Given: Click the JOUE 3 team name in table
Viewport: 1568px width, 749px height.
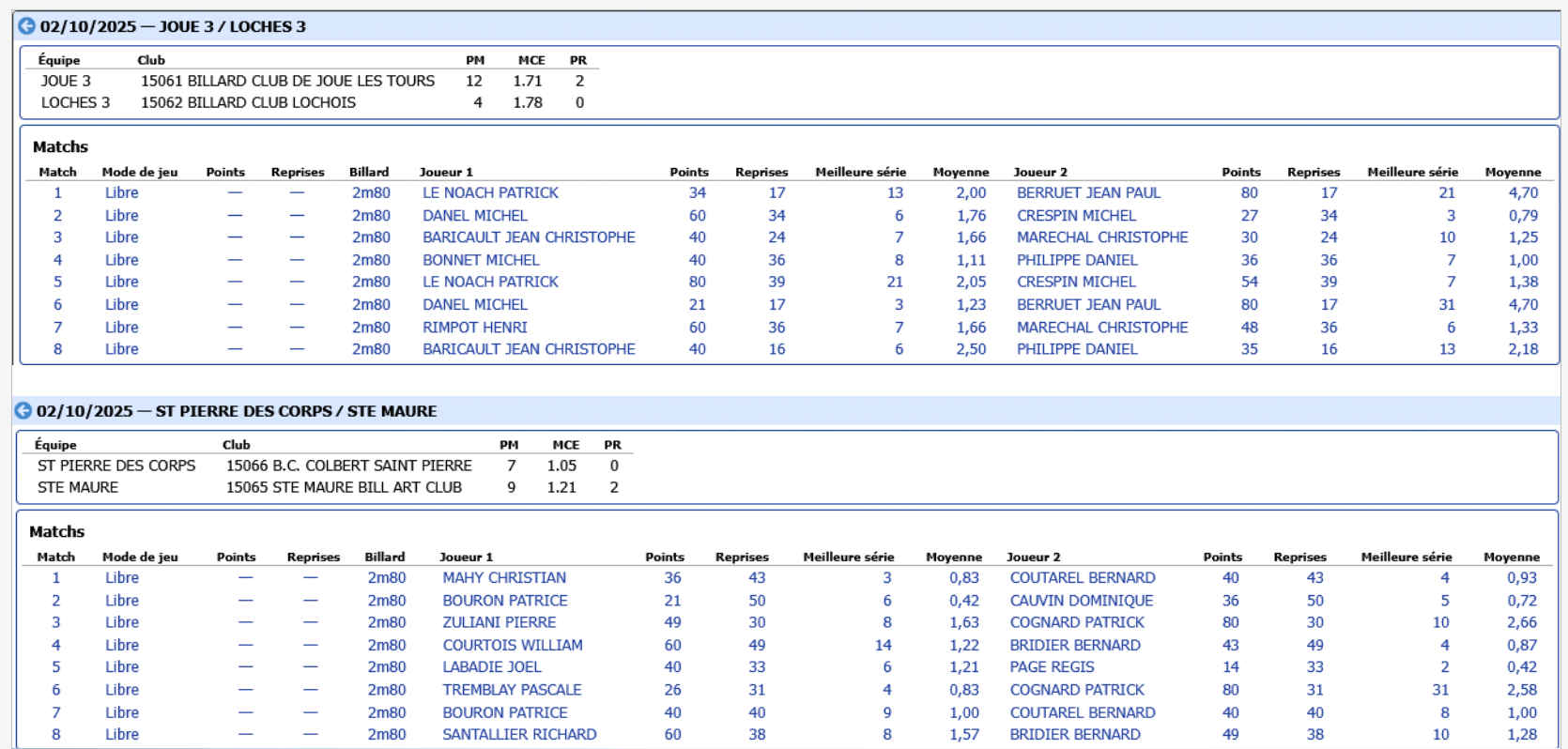Looking at the screenshot, I should [x=66, y=81].
